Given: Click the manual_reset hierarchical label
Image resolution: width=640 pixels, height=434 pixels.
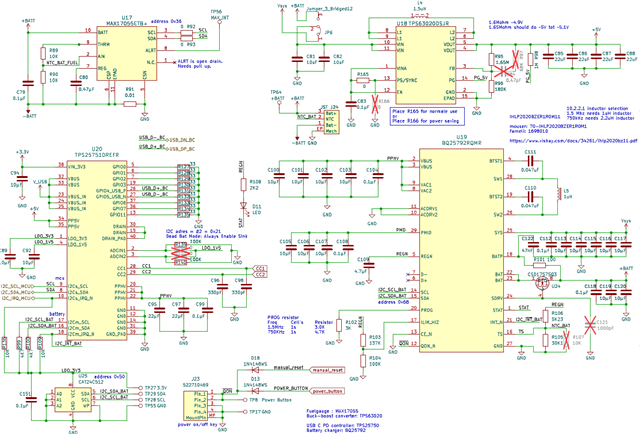Looking at the screenshot, I should (x=328, y=370).
